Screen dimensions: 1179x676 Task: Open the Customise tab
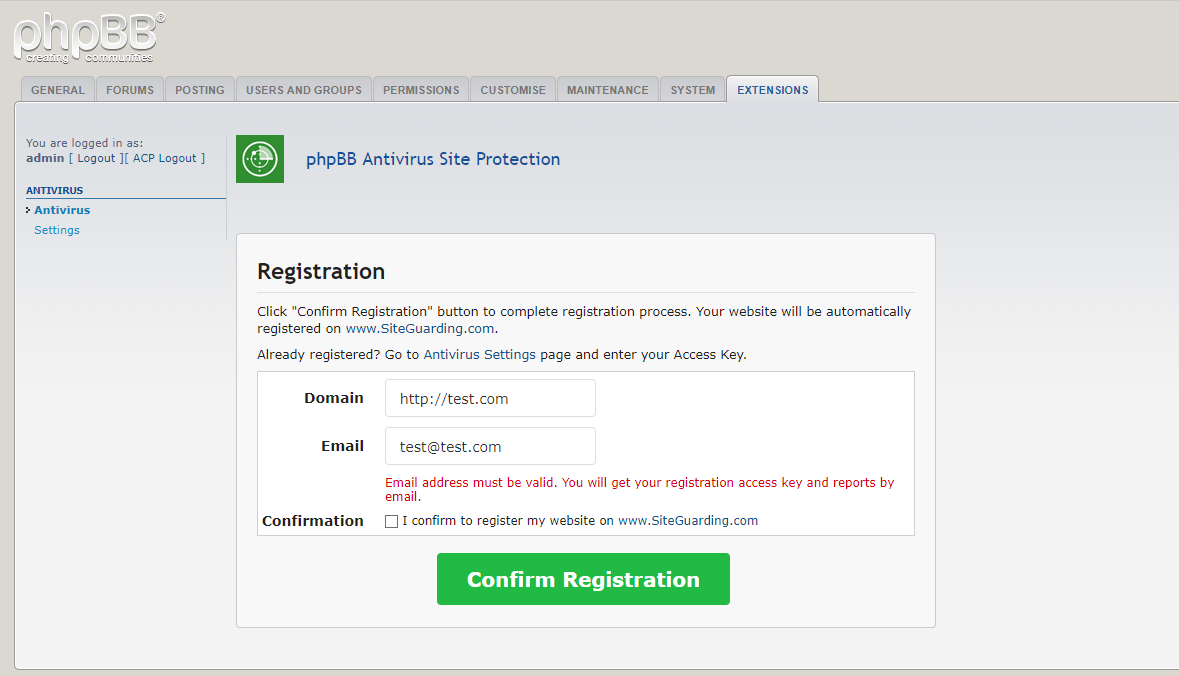pos(514,89)
